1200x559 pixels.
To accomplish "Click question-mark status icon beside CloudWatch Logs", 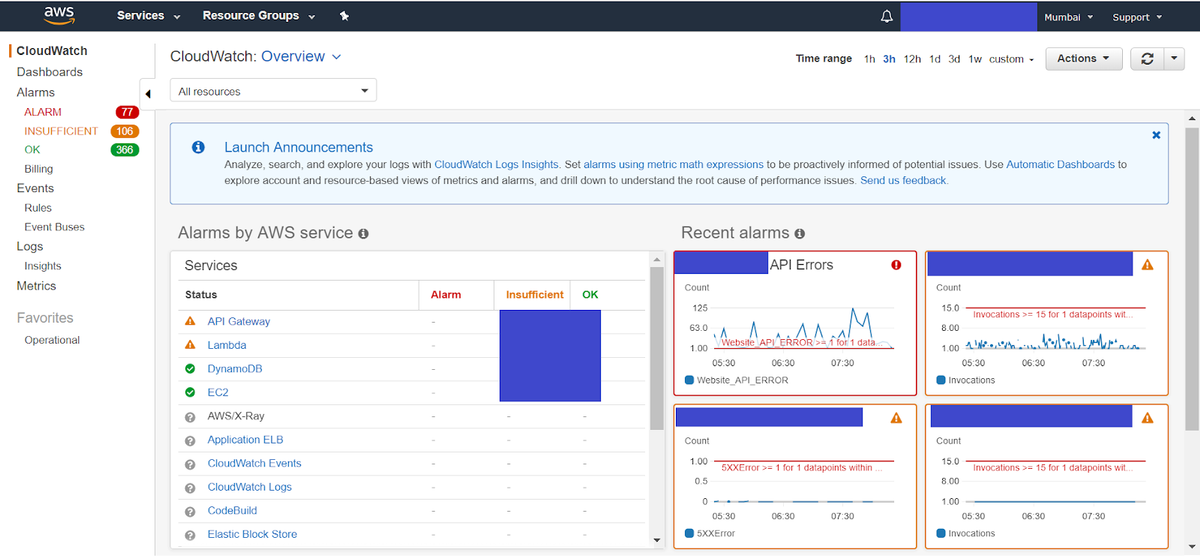I will [190, 488].
